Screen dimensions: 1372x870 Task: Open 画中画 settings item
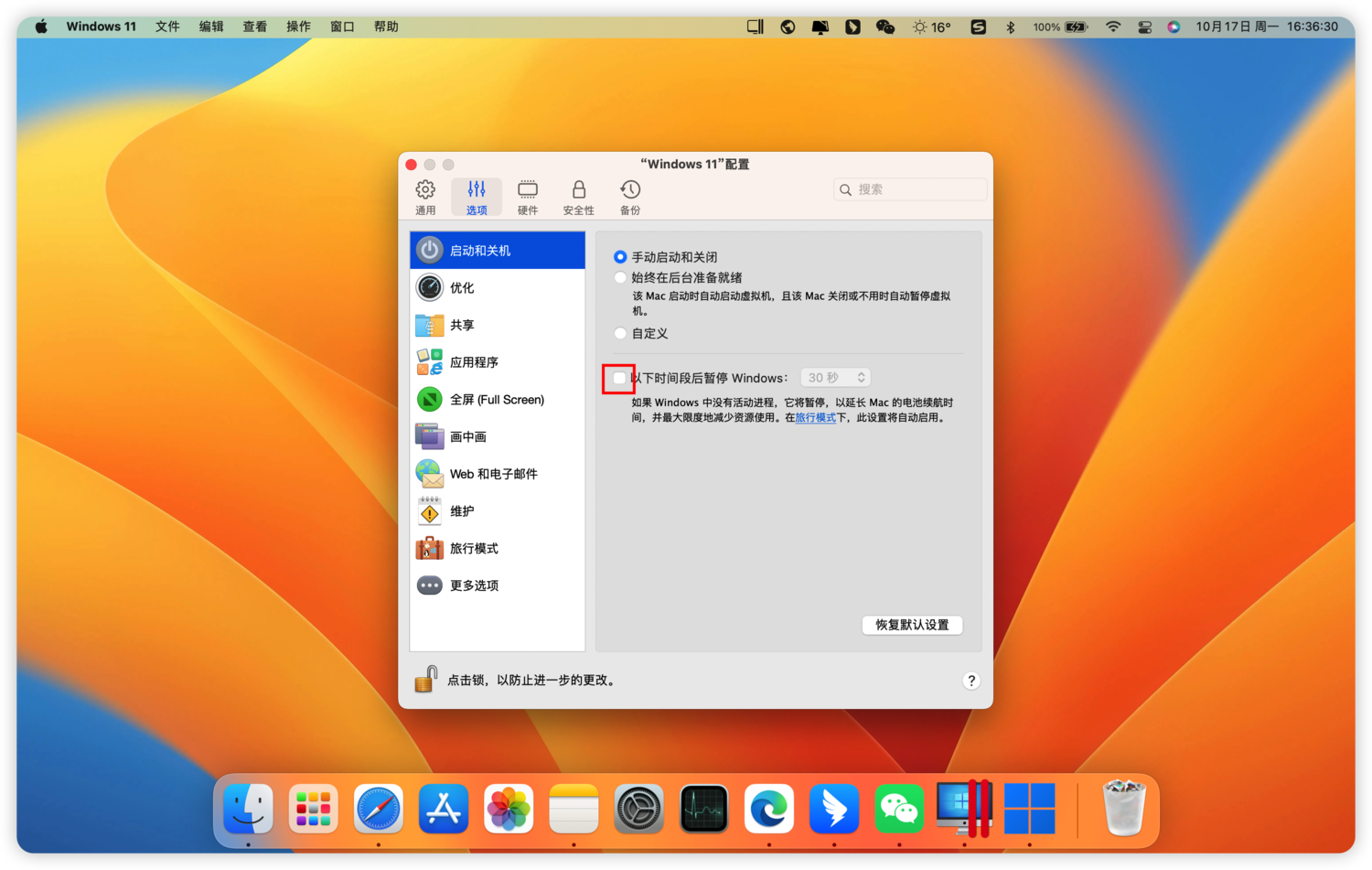(x=498, y=436)
